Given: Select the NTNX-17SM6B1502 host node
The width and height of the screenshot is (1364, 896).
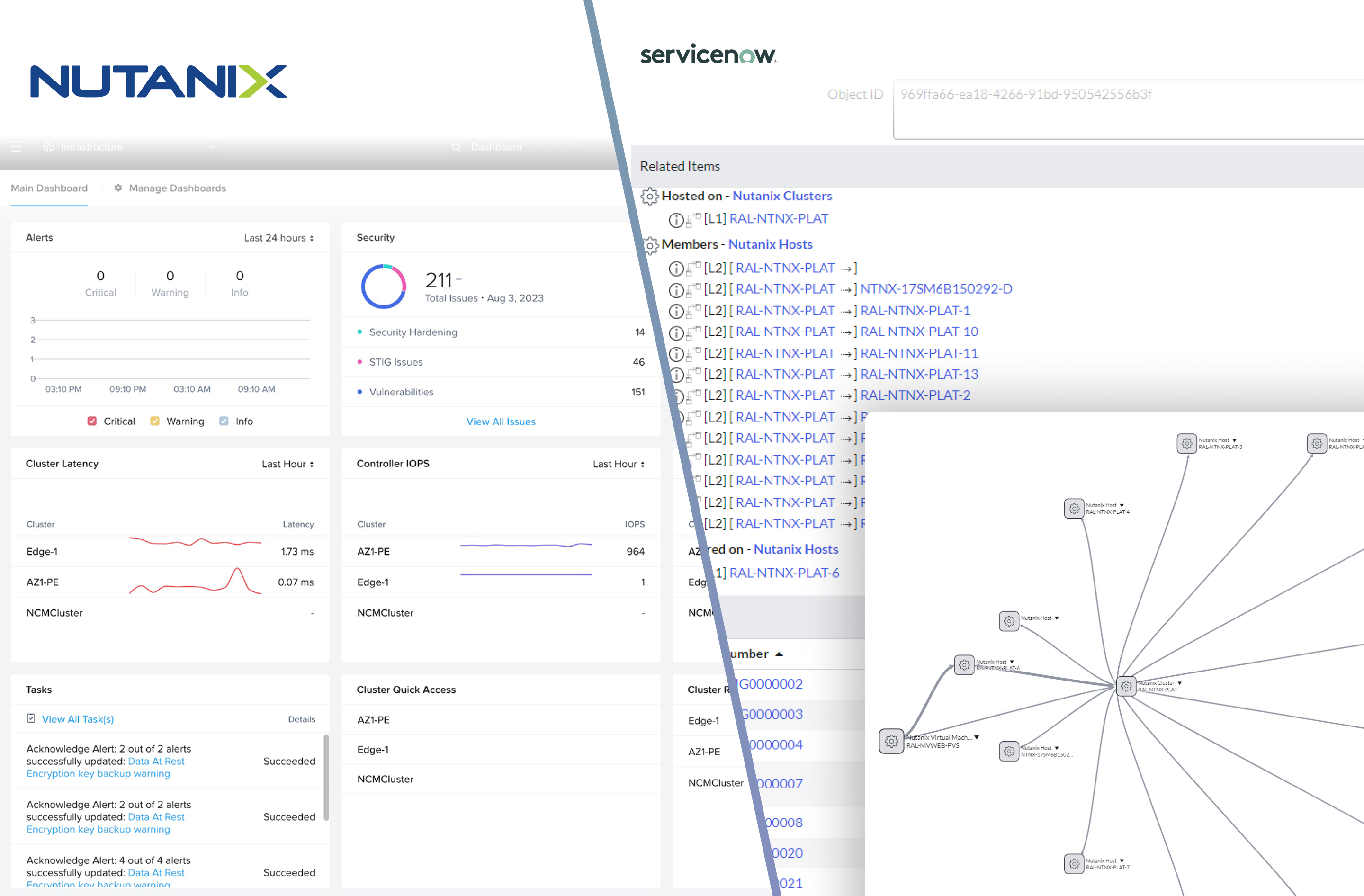Looking at the screenshot, I should pyautogui.click(x=1009, y=751).
